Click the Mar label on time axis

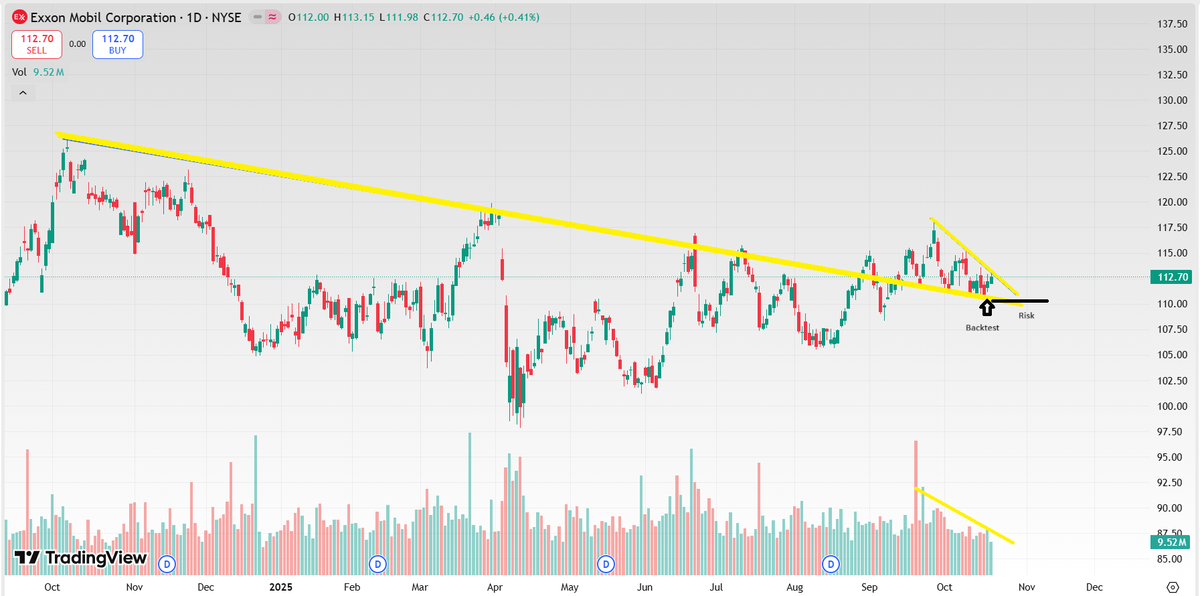tap(418, 586)
